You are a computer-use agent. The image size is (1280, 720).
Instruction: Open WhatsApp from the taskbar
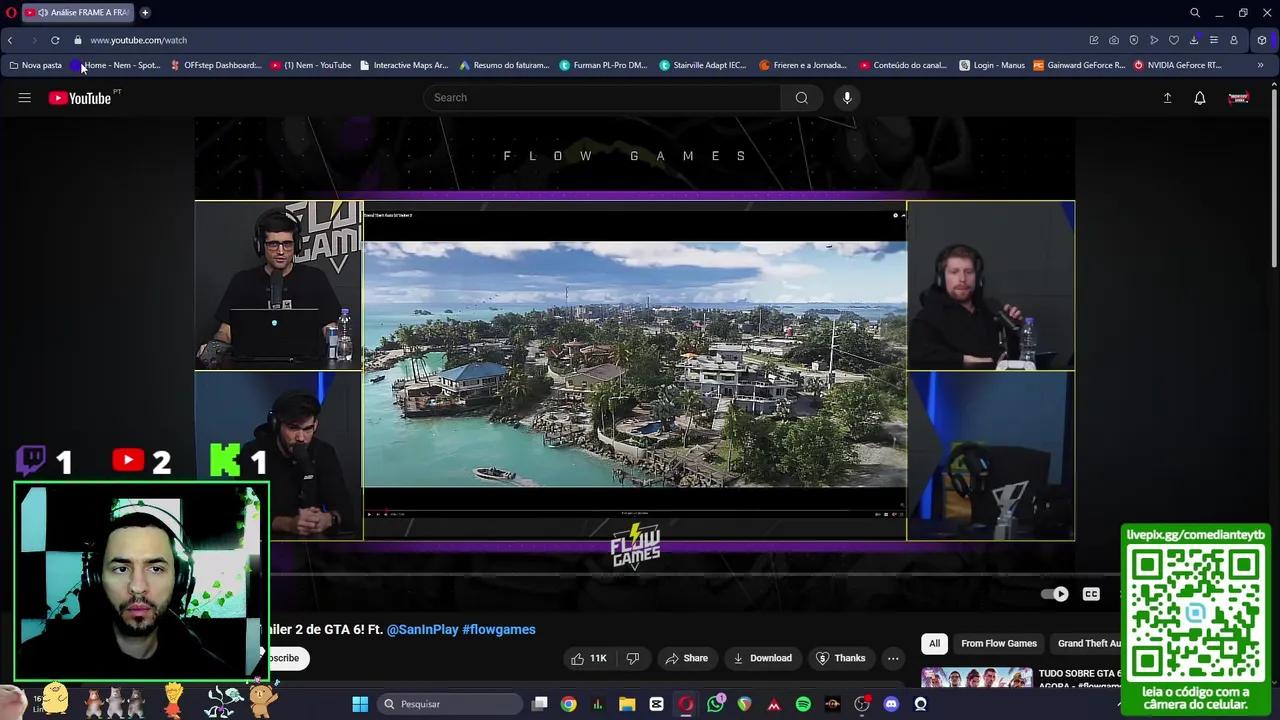[715, 704]
